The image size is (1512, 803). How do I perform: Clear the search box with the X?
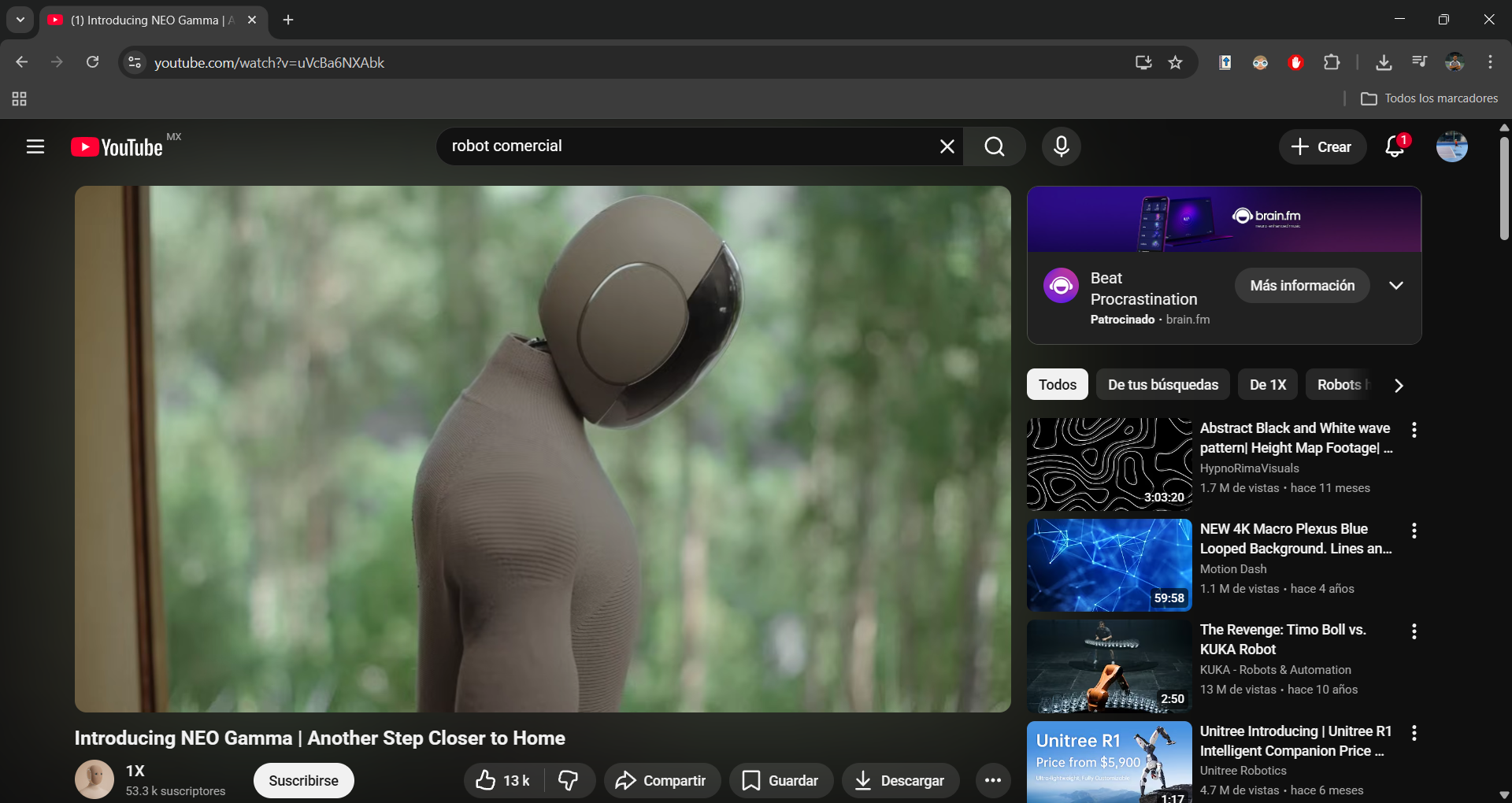point(947,146)
